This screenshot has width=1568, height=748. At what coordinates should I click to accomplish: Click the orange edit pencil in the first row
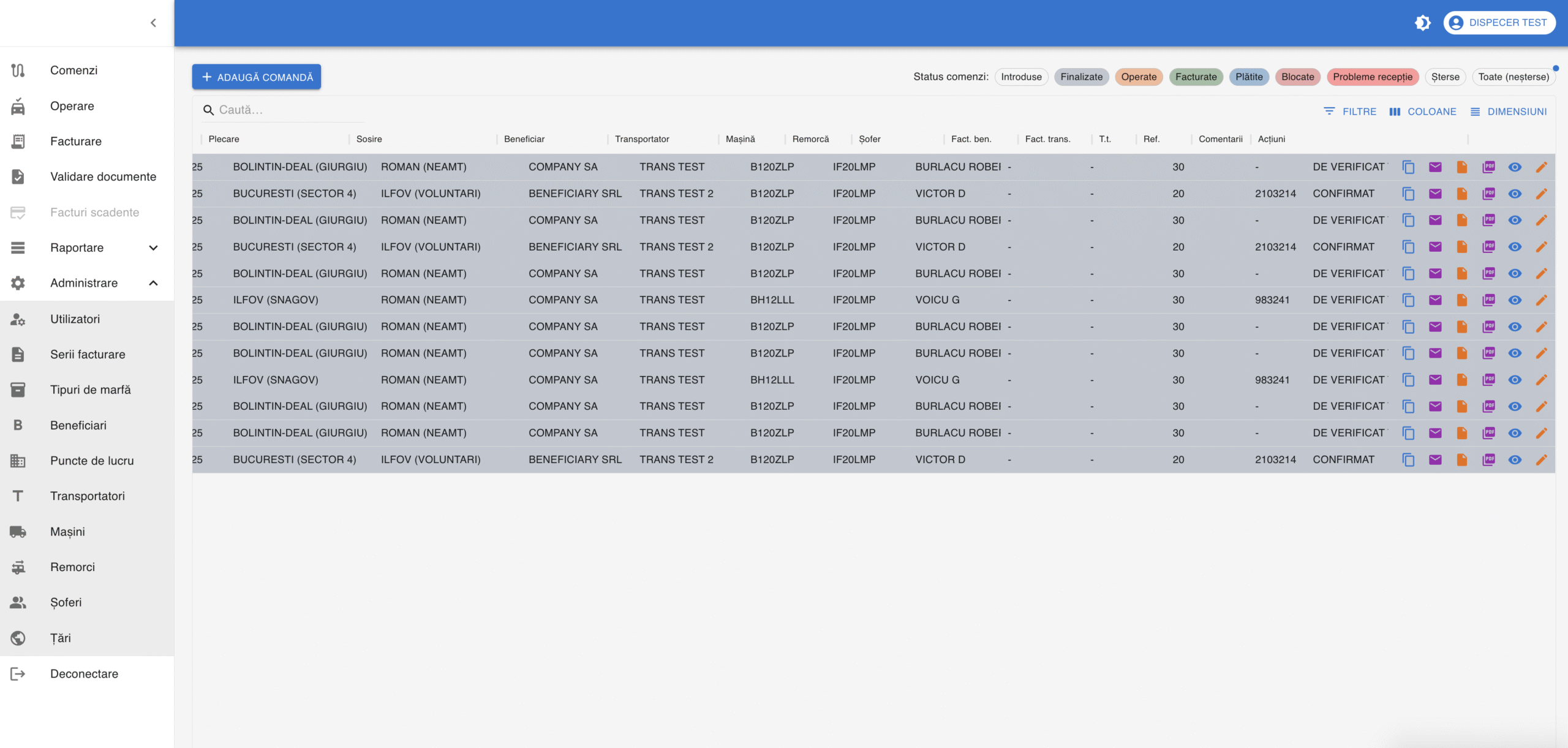coord(1541,167)
